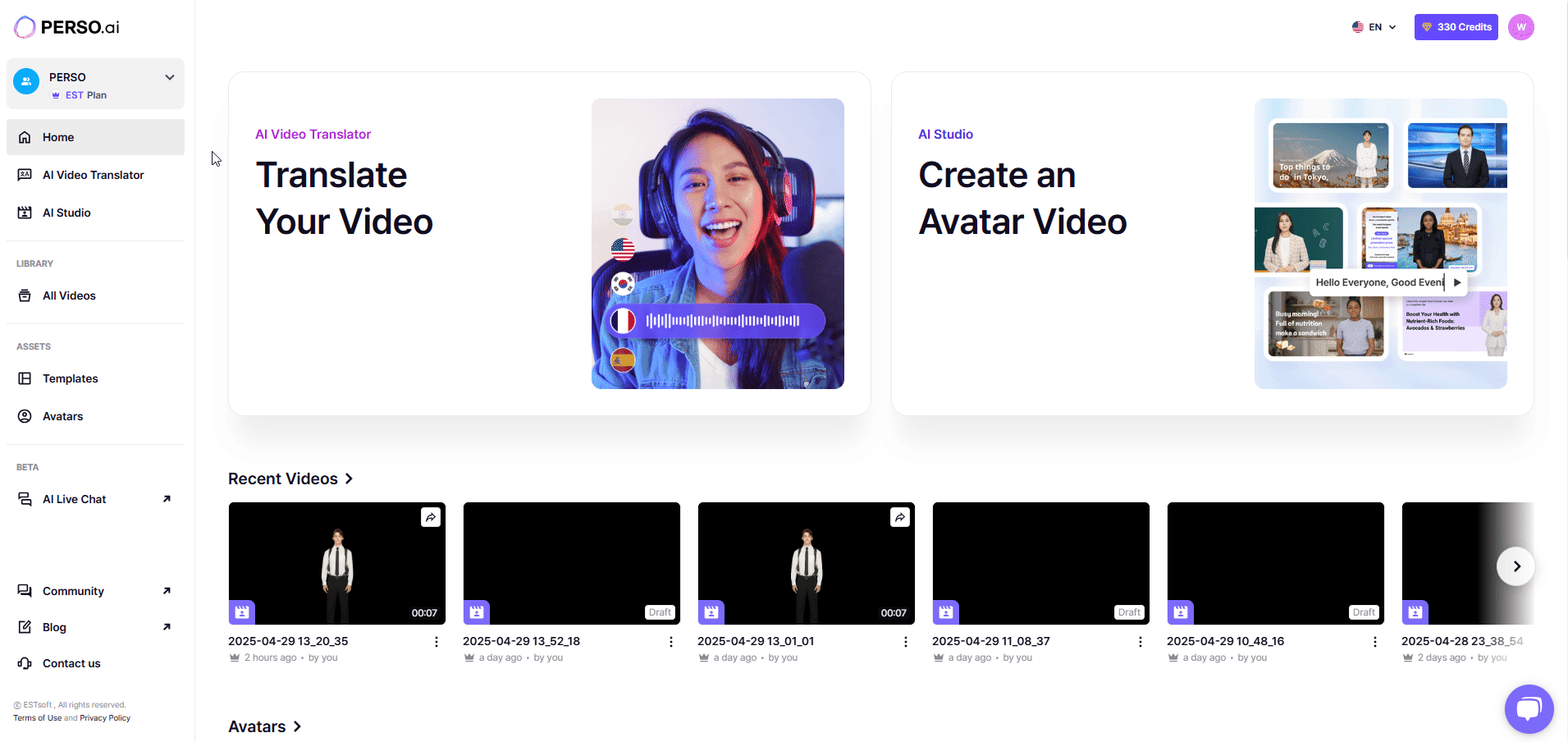Open AI Live Chat external arrow
Screen dimensions: 1568x742
[167, 499]
